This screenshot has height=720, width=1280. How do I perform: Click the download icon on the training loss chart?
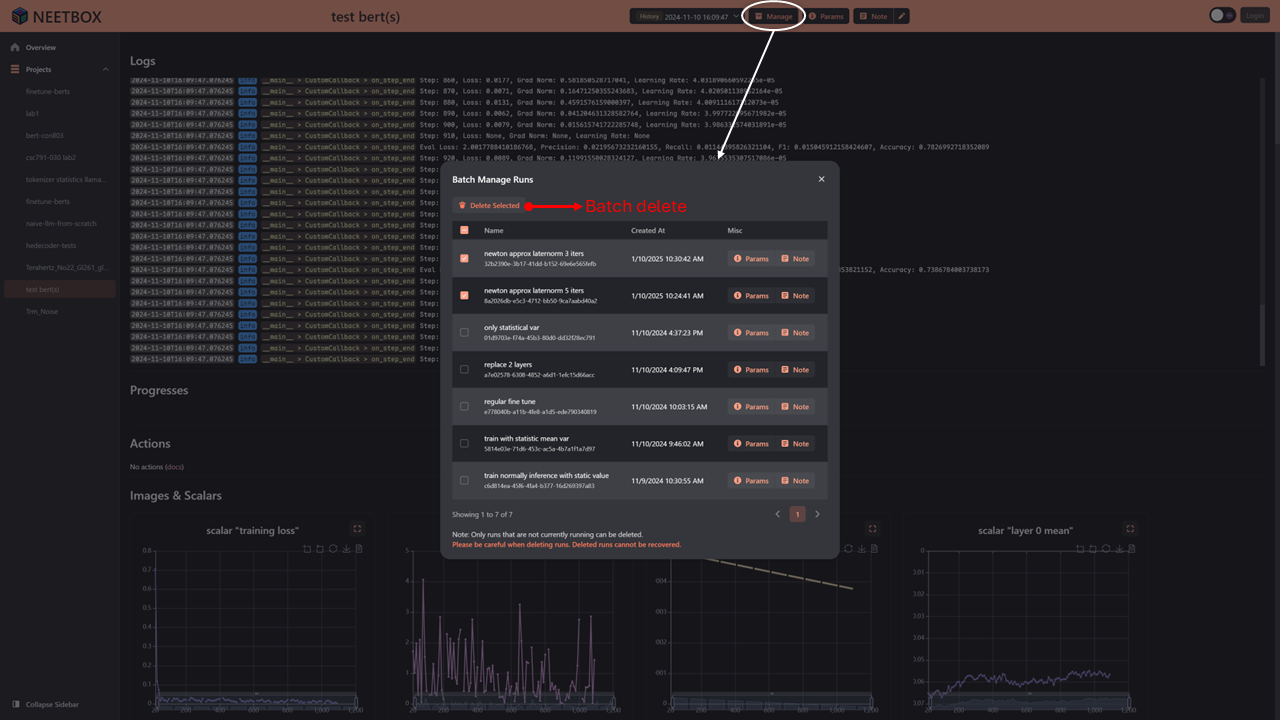point(347,548)
